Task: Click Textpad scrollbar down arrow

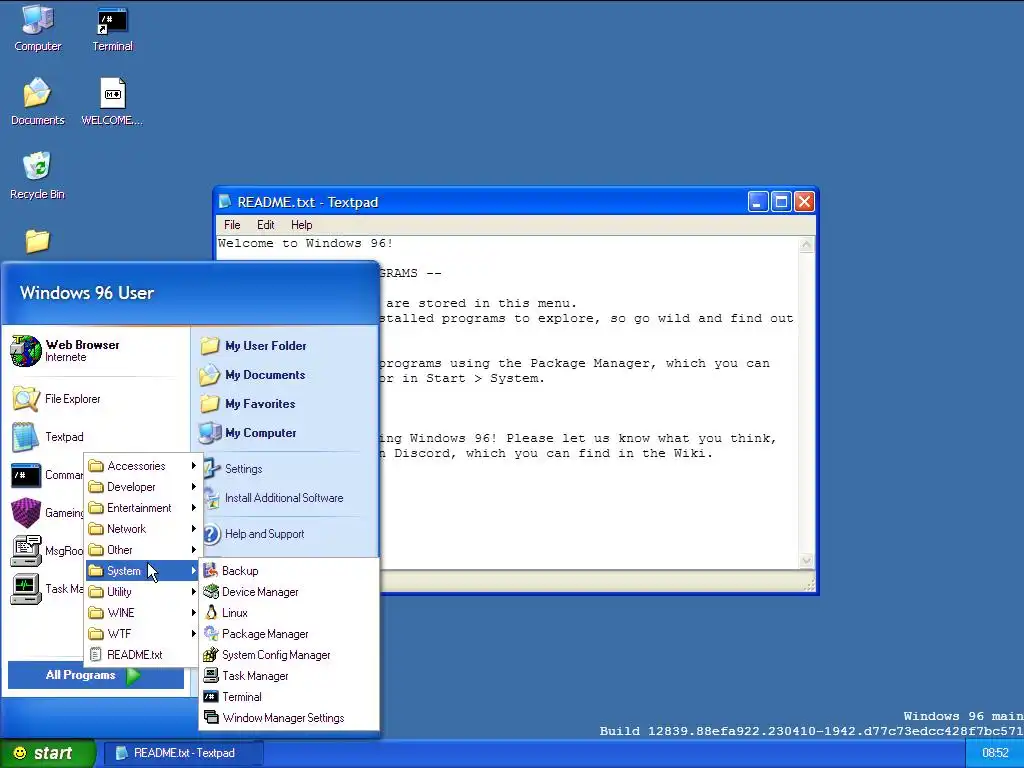Action: click(x=807, y=560)
